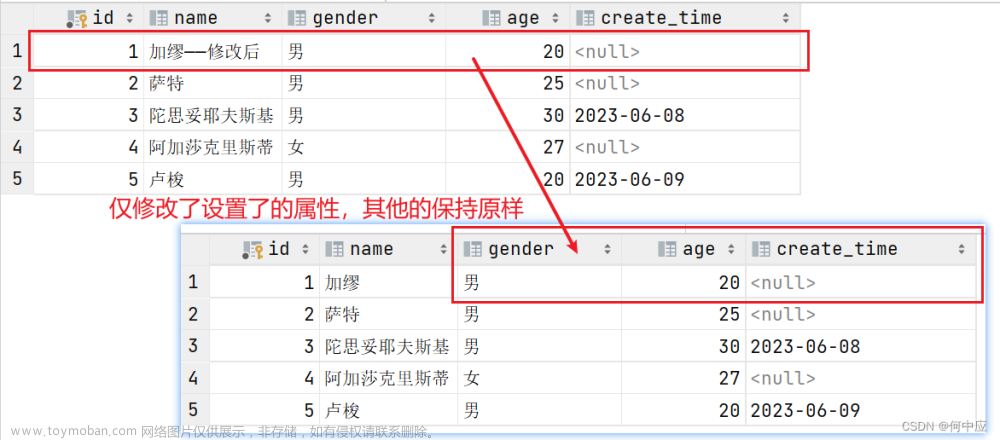The image size is (1000, 440).
Task: Click the 'name' header label in the lower table
Action: coord(372,249)
